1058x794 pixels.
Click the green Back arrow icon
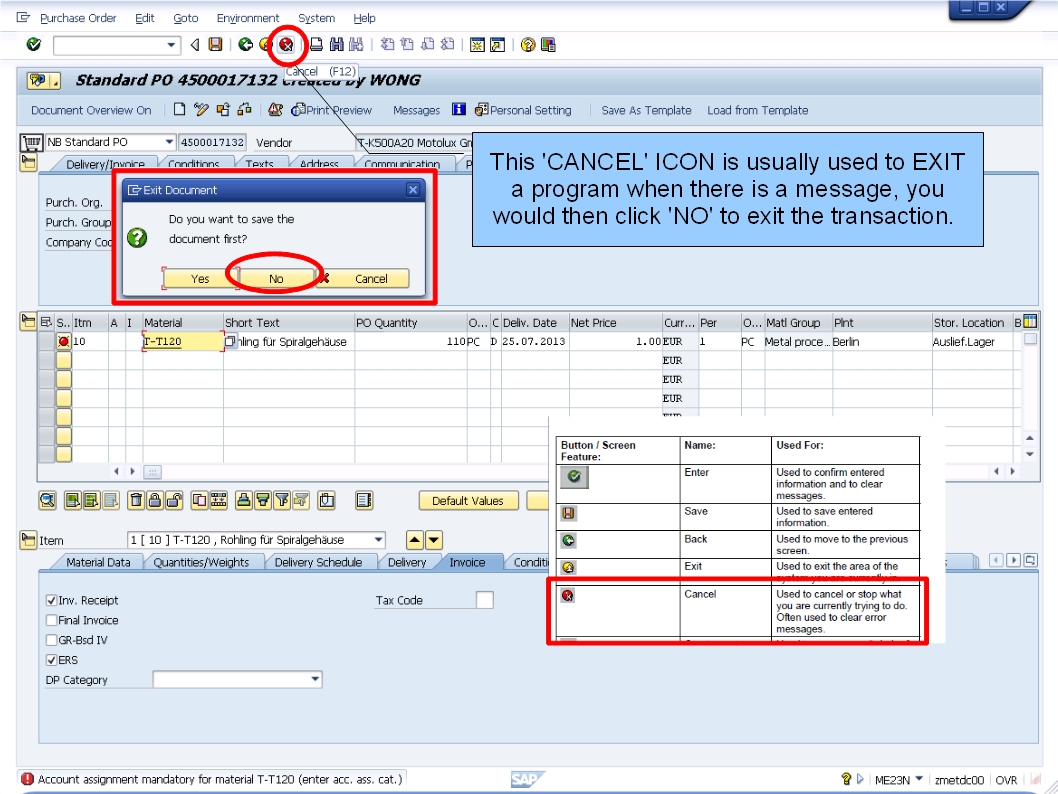(246, 45)
